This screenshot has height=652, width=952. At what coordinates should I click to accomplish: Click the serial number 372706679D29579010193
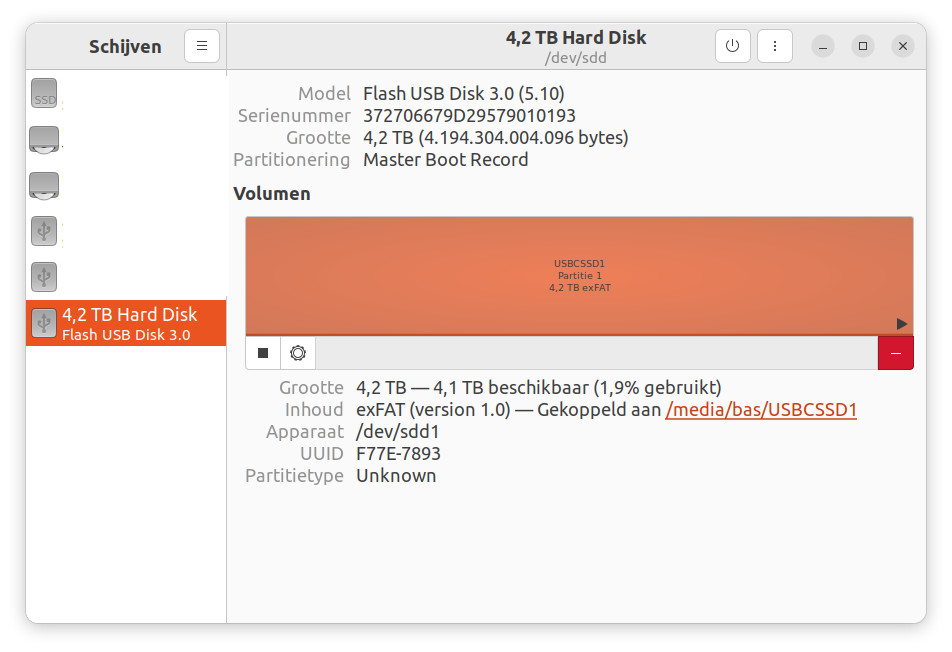(x=469, y=115)
